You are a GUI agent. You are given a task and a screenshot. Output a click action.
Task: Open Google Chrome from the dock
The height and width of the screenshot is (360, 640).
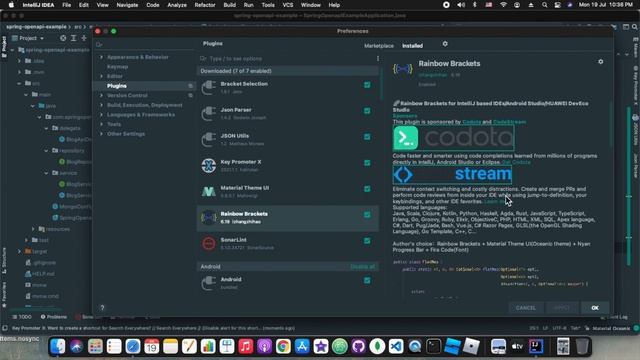point(283,347)
